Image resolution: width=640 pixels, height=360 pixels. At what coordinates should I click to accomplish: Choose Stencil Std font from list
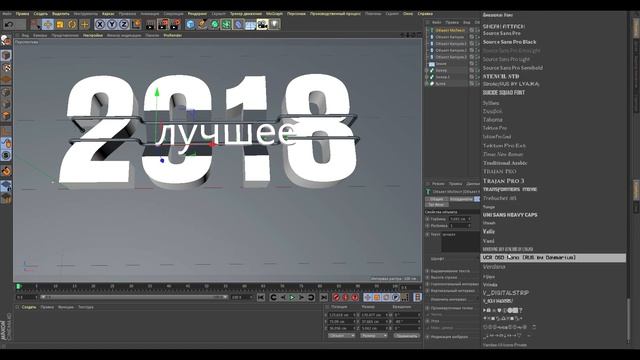pyautogui.click(x=501, y=76)
